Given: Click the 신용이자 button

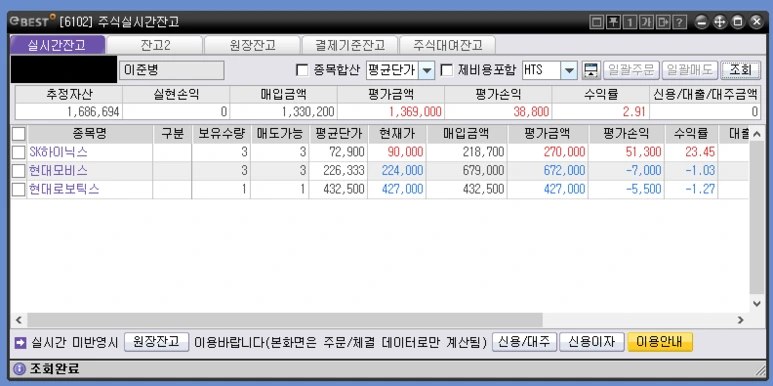Looking at the screenshot, I should (x=592, y=342).
